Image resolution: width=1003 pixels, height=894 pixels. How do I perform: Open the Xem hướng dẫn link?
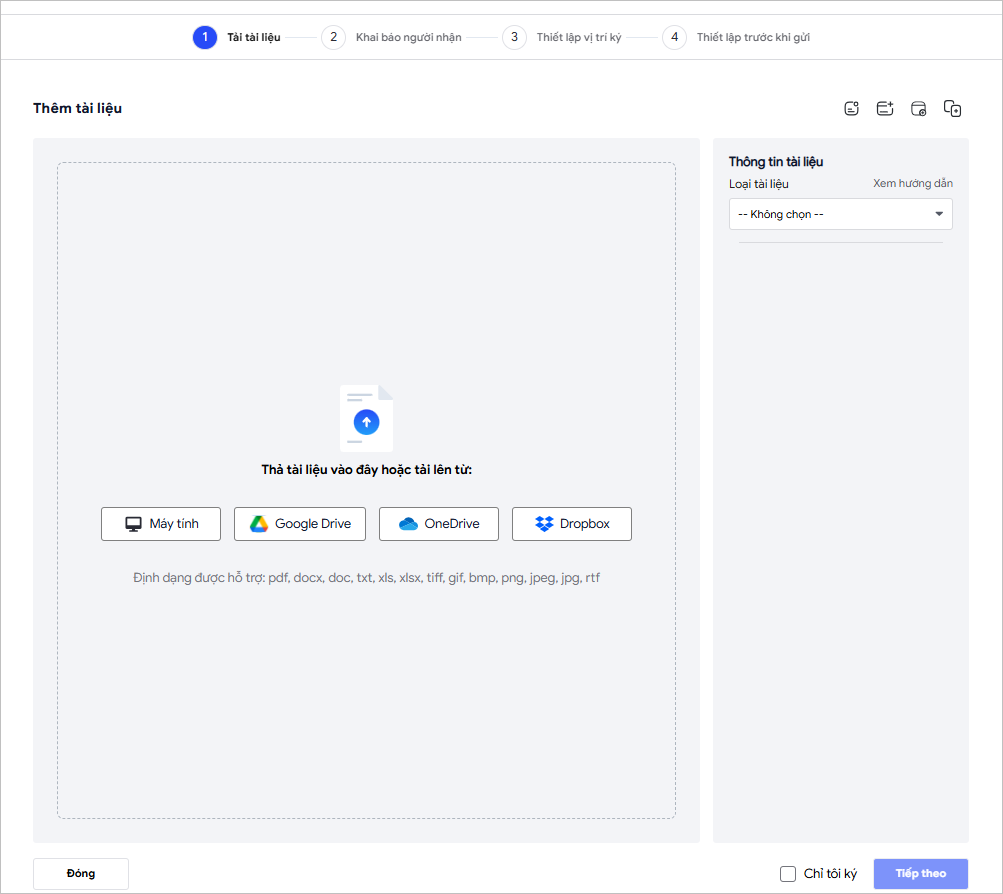[x=912, y=184]
